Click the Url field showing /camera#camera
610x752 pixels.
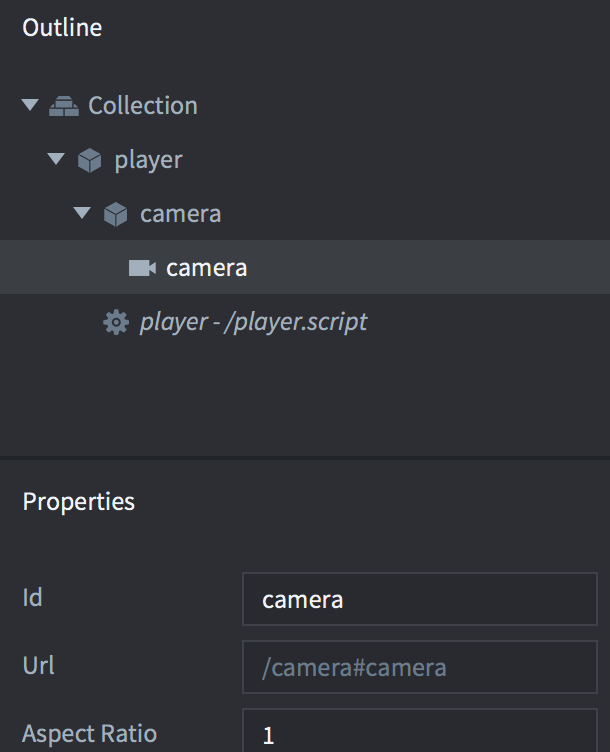419,667
